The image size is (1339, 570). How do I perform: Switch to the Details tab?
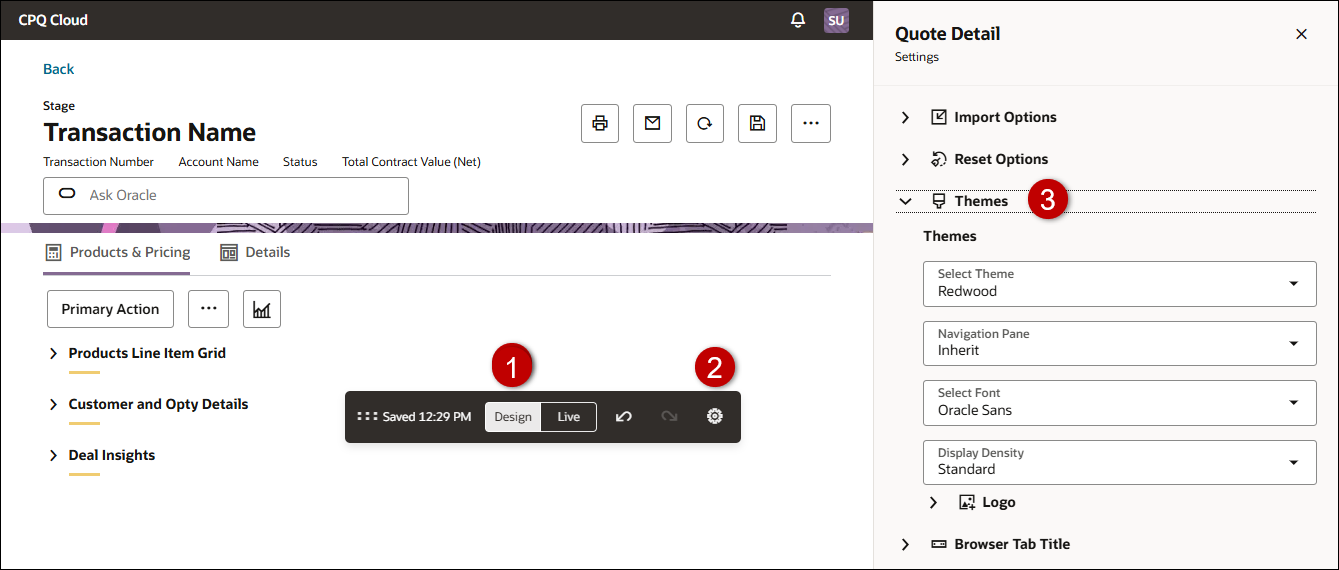[256, 252]
